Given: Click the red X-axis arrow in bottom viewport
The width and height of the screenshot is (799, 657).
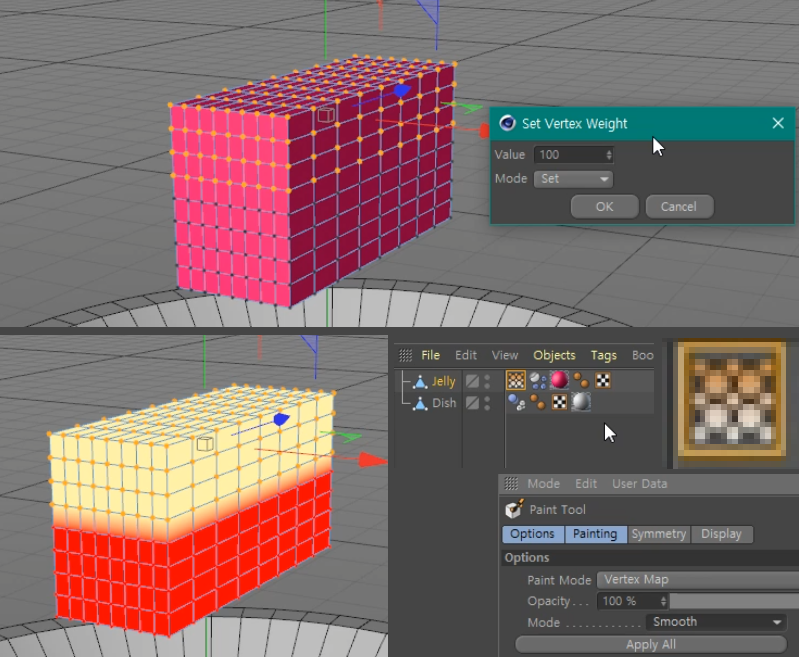Looking at the screenshot, I should click(x=372, y=459).
